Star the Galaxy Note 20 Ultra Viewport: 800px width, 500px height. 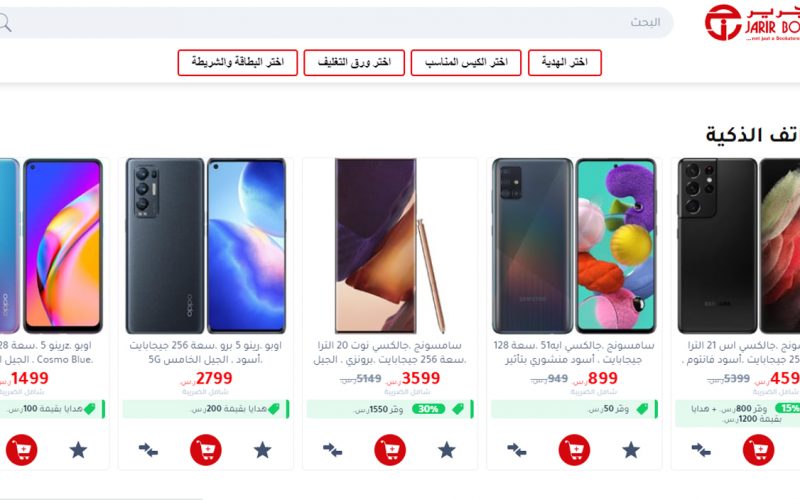446,450
